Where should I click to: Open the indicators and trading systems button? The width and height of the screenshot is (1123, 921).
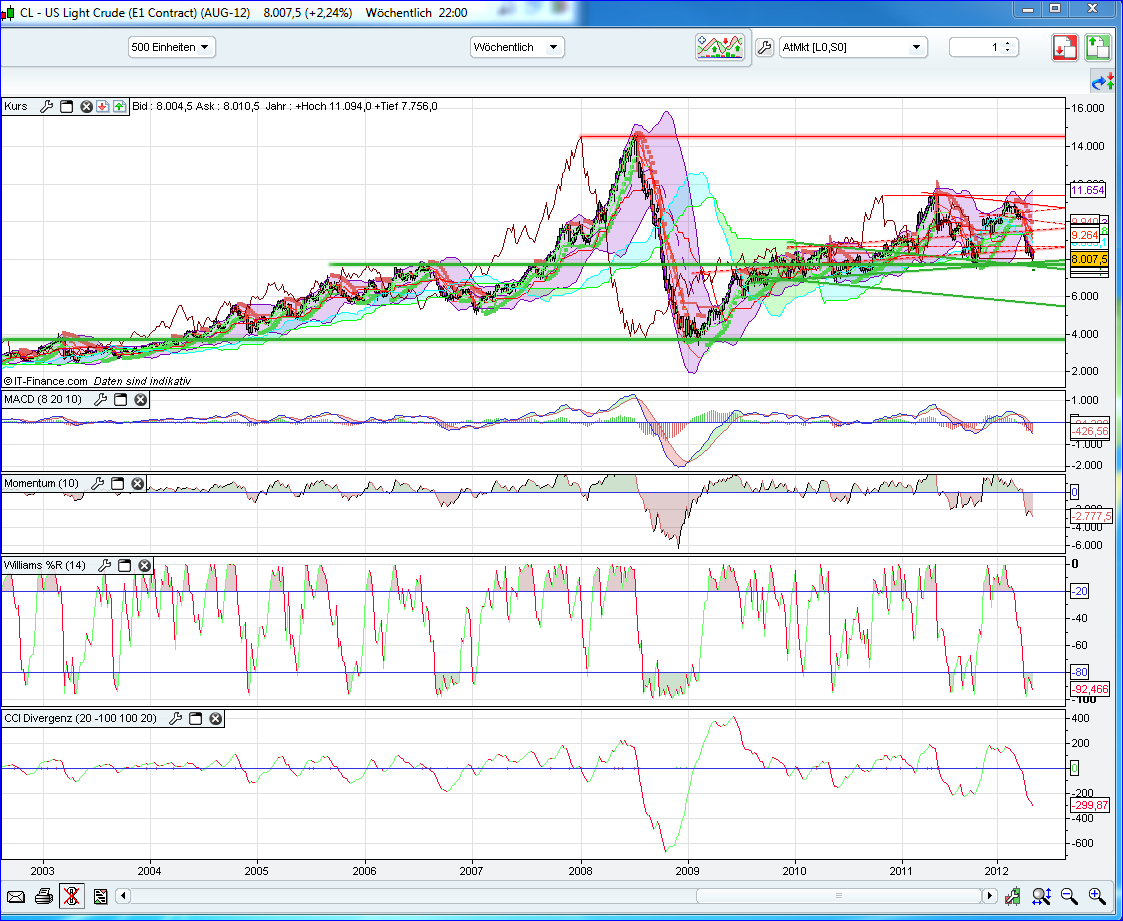[x=720, y=47]
